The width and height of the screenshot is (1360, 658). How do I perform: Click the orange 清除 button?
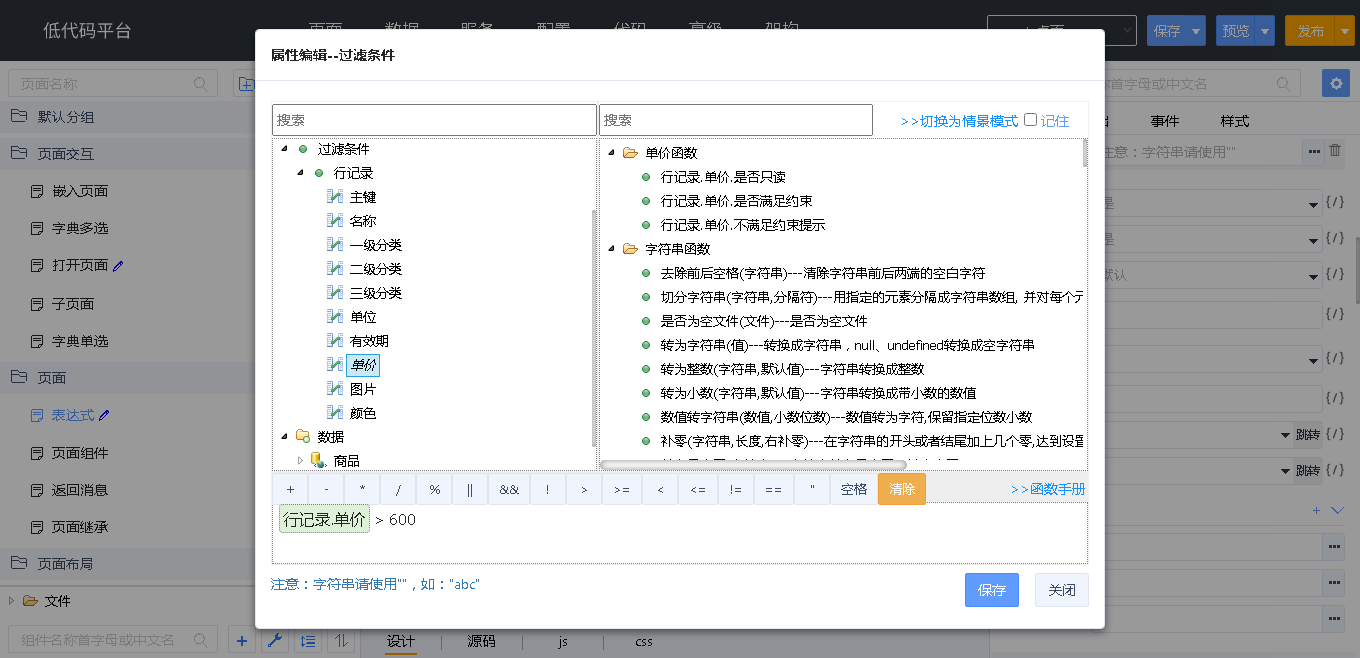902,489
